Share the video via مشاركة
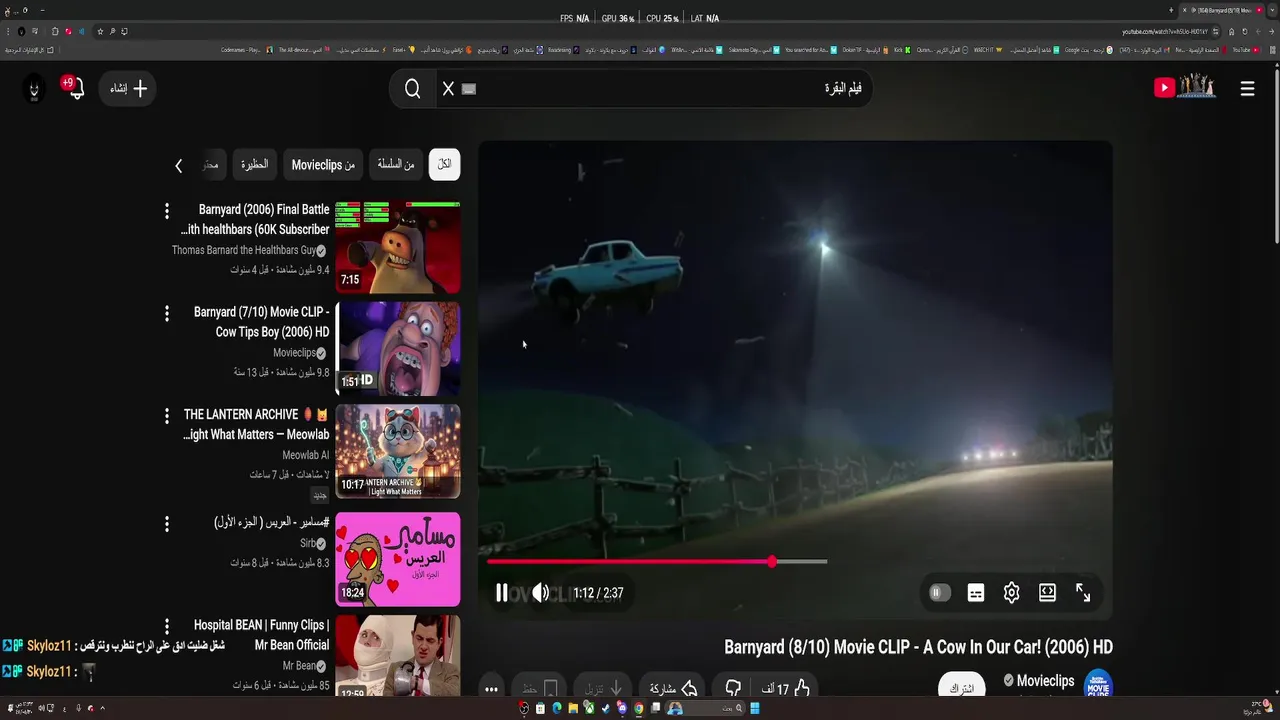1280x720 pixels. 672,688
